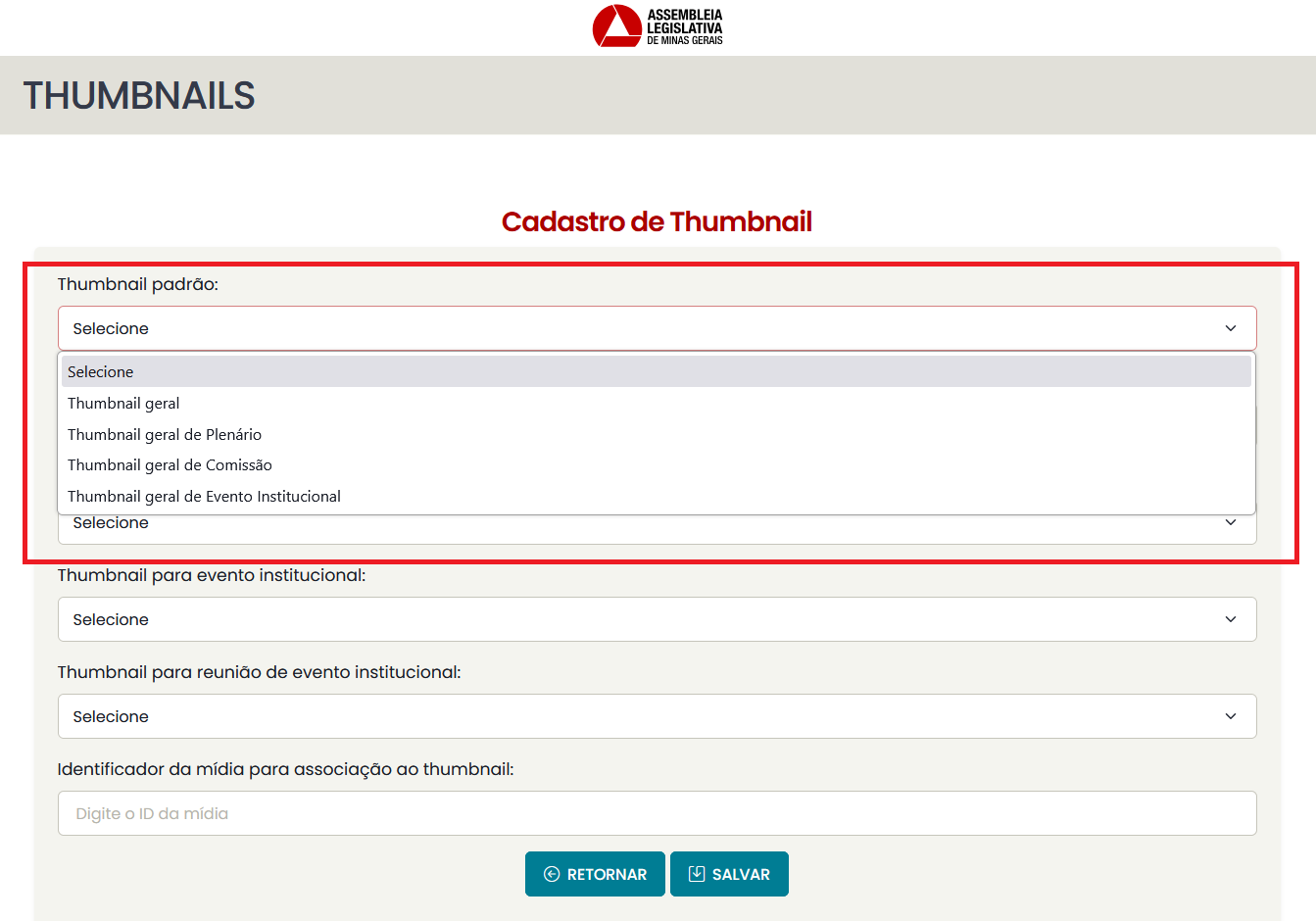1316x921 pixels.
Task: Choose the 'Selecione' placeholder option in the open list
Action: (x=101, y=372)
